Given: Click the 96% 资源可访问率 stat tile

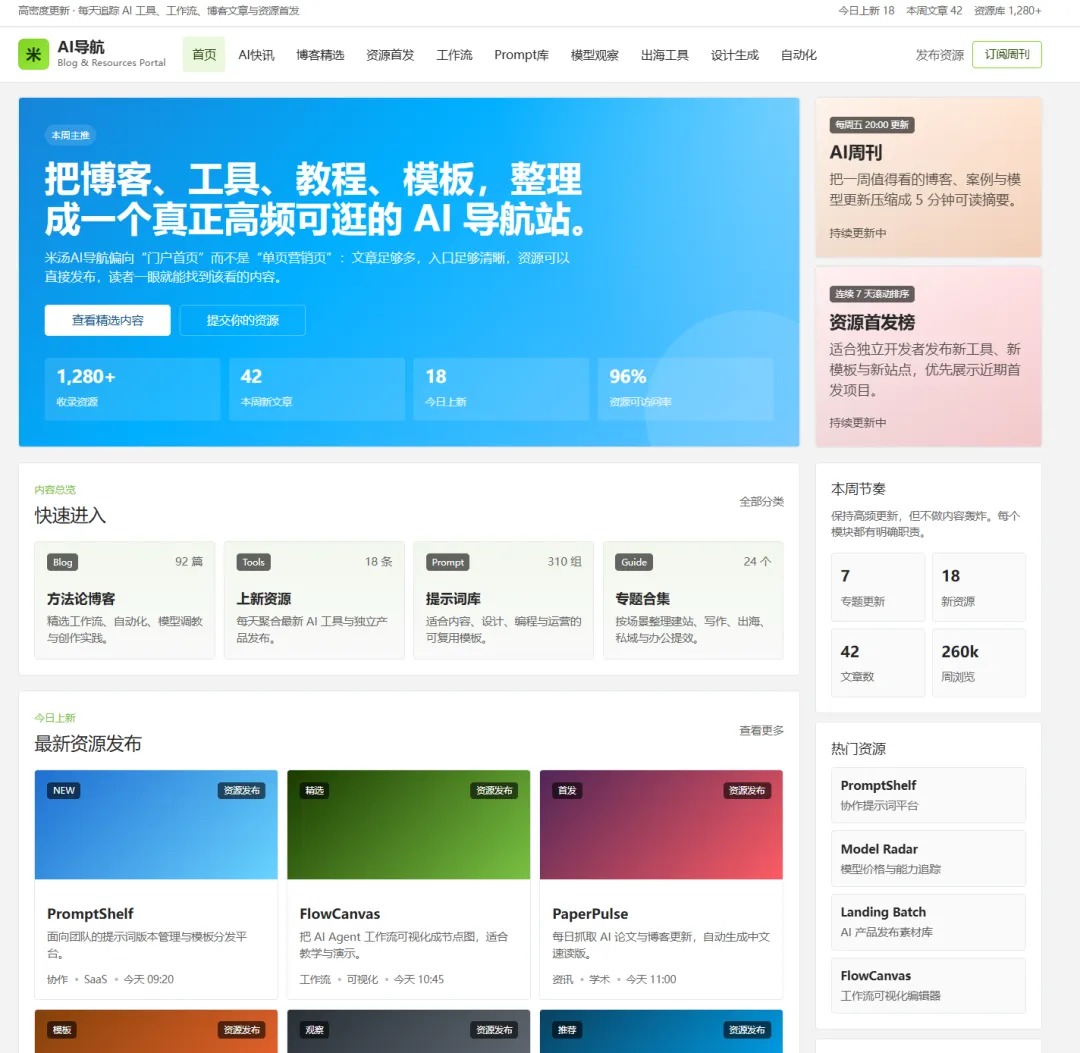Looking at the screenshot, I should [x=686, y=388].
